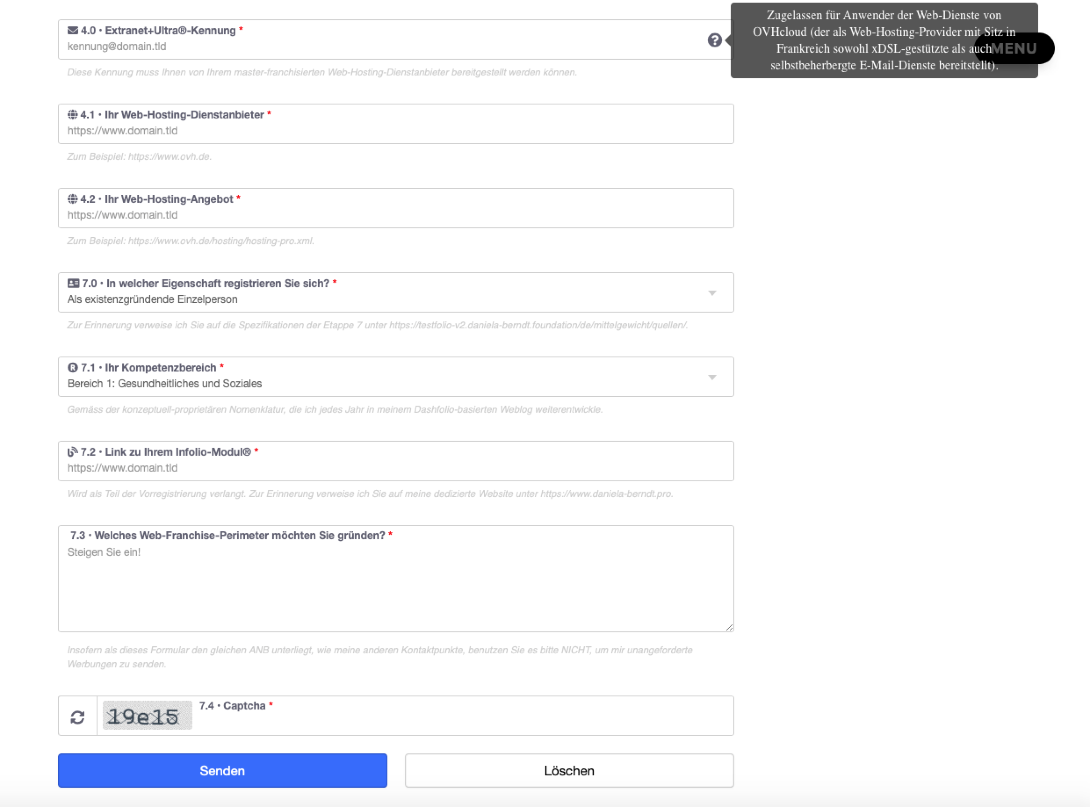Click the link icon beside Infolio-Modul field
This screenshot has width=1090, height=807.
pyautogui.click(x=70, y=452)
